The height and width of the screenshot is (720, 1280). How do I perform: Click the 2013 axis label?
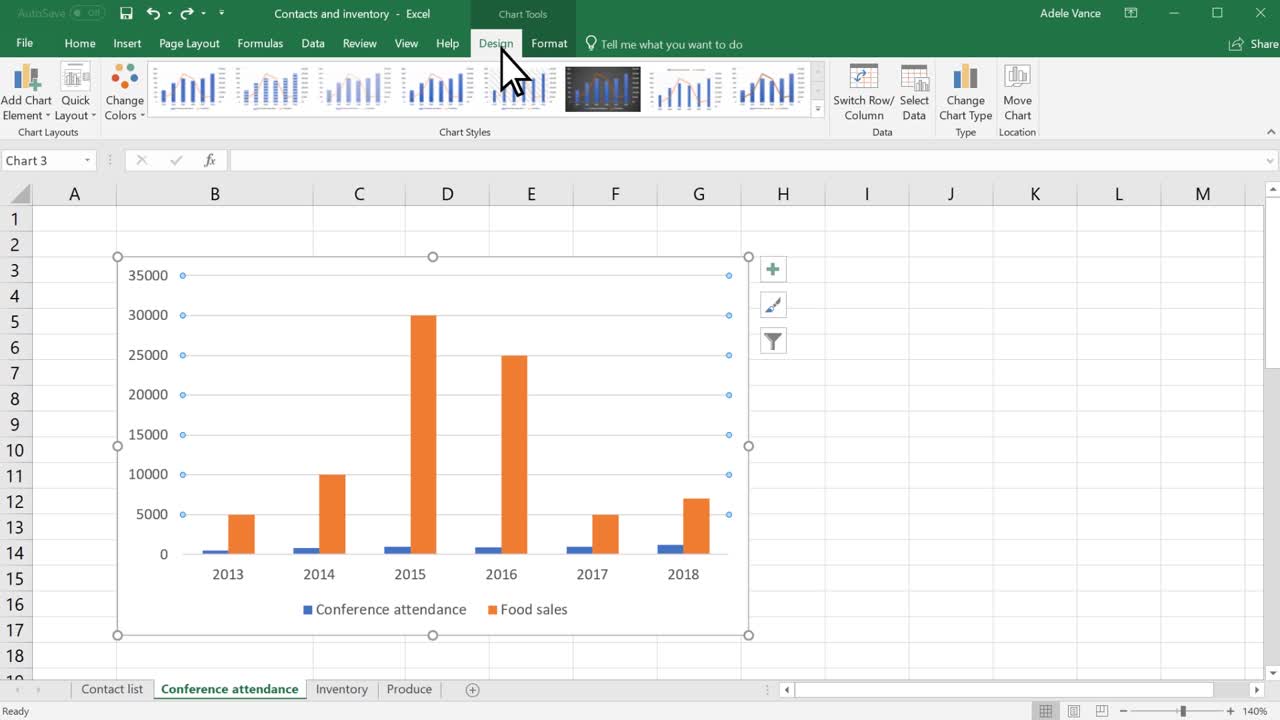[228, 574]
